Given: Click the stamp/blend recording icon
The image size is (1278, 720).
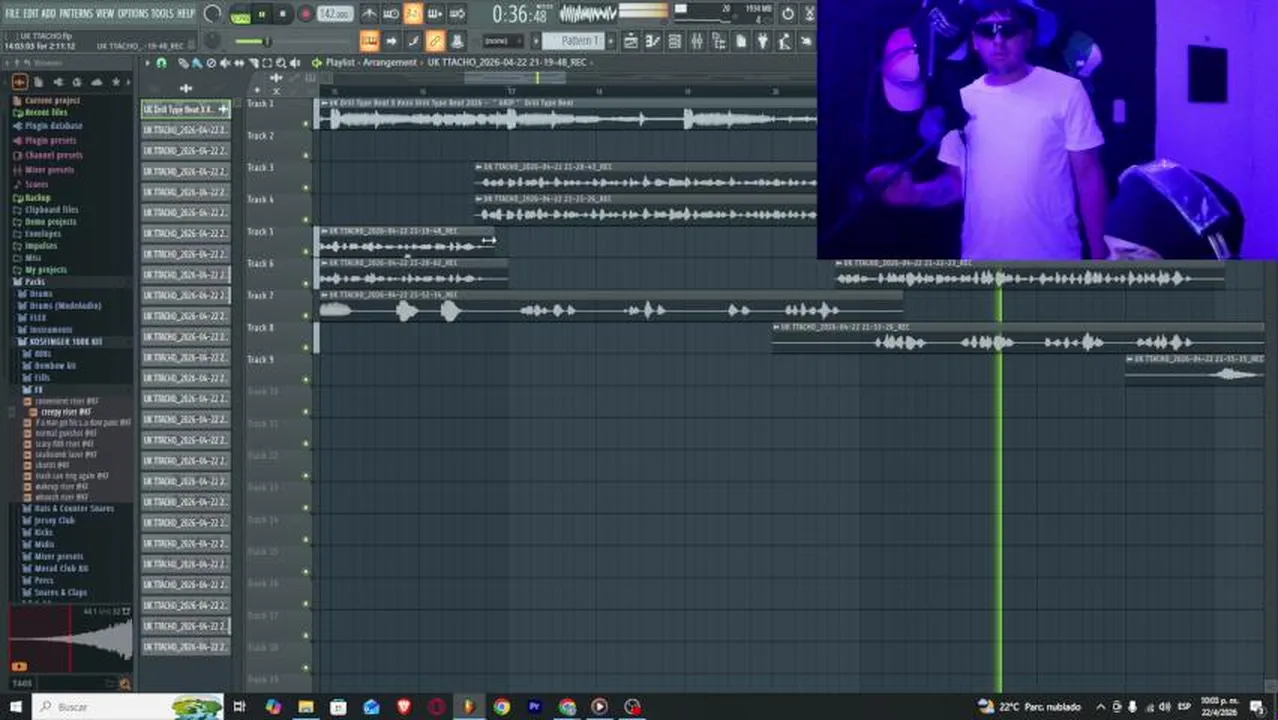Looking at the screenshot, I should pyautogui.click(x=457, y=41).
